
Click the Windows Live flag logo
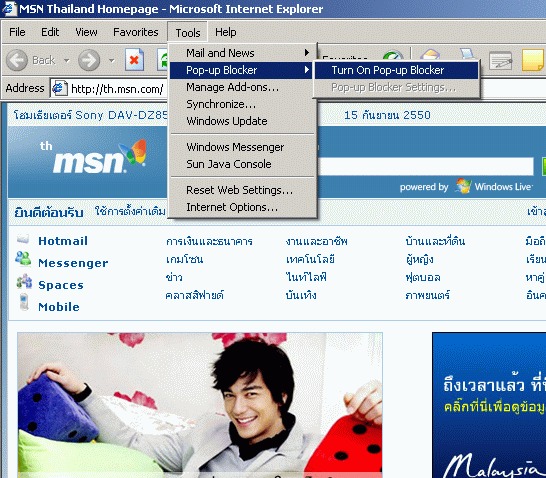click(463, 186)
